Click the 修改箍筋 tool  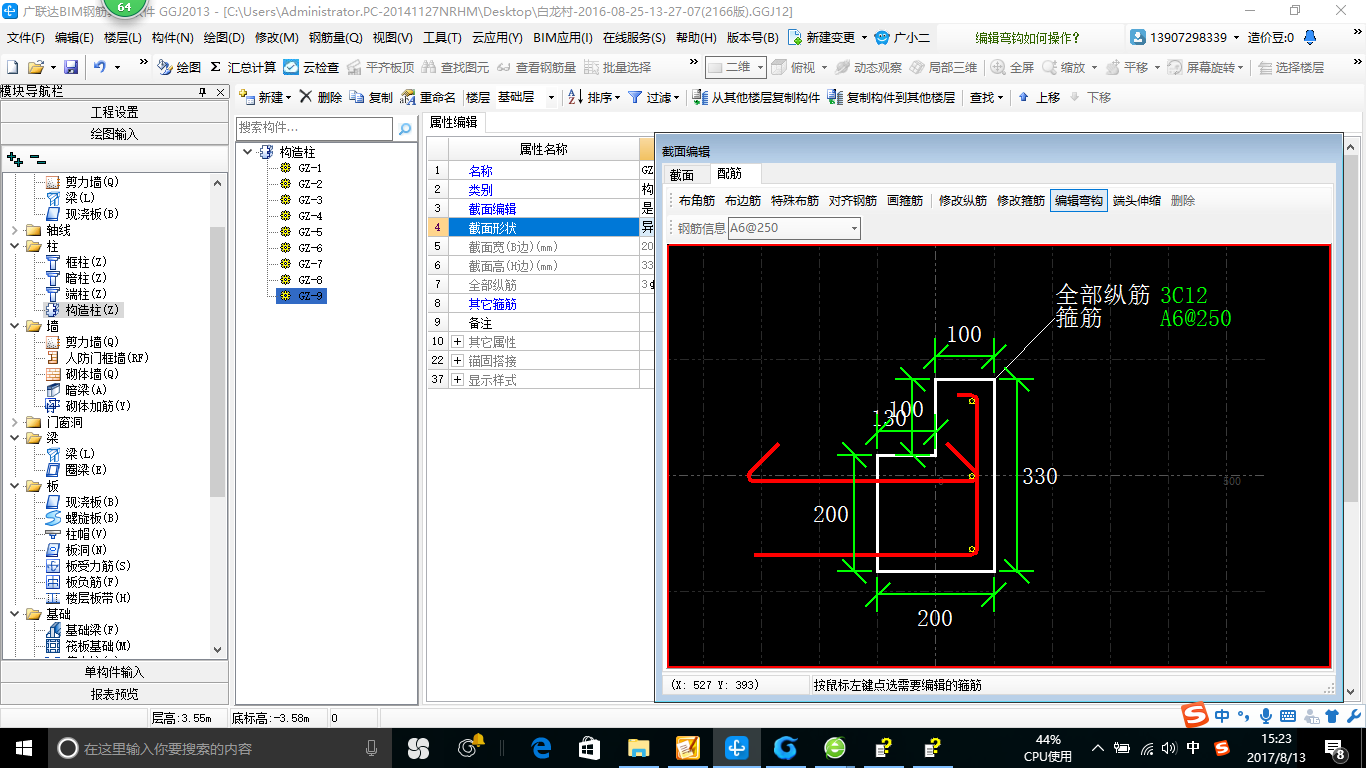pos(1021,201)
